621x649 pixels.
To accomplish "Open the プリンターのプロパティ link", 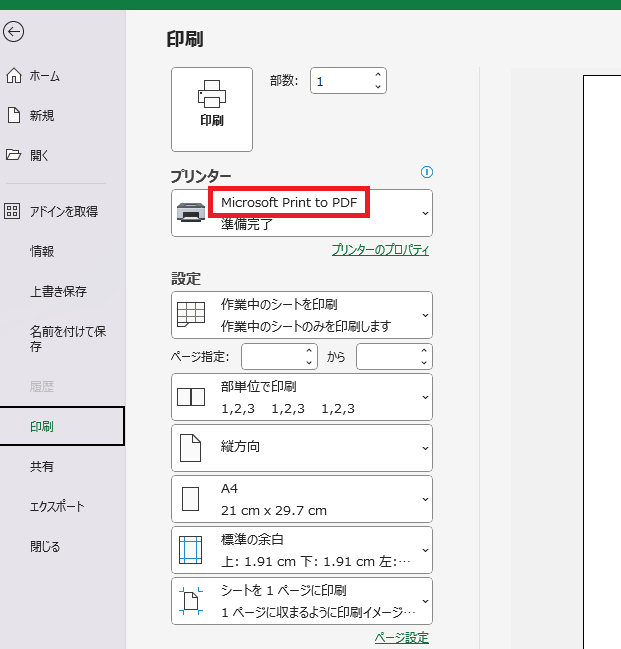I will pyautogui.click(x=380, y=250).
